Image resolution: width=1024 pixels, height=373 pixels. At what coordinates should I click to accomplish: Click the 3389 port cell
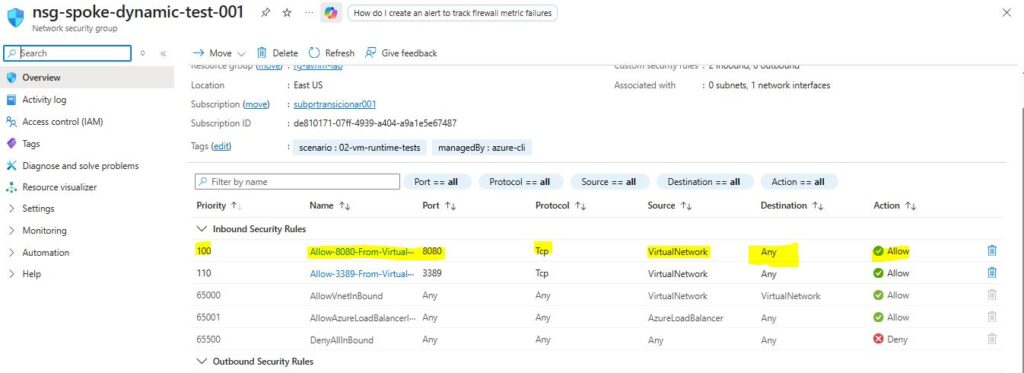[432, 273]
